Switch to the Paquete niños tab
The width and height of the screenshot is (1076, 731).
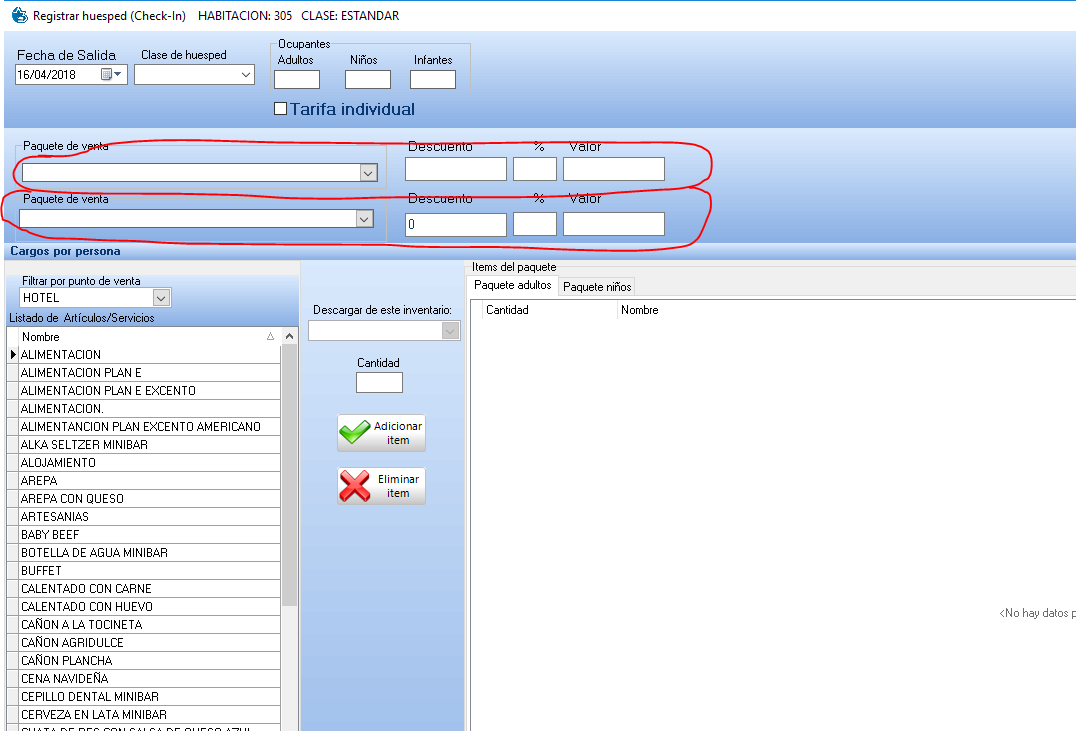tap(597, 287)
